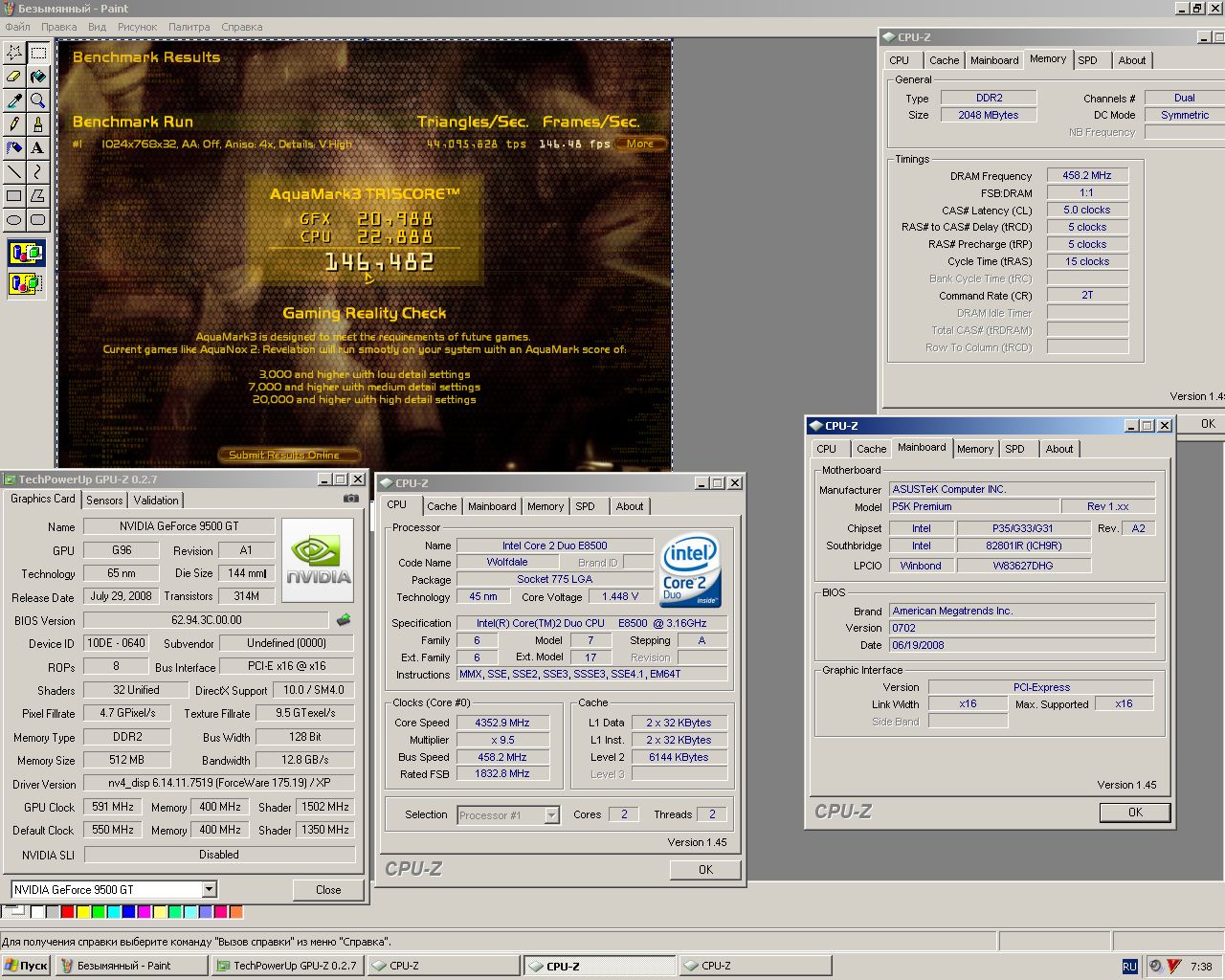Choose the Brush tool in Paint
Viewport: 1225px width, 980px height.
38,123
